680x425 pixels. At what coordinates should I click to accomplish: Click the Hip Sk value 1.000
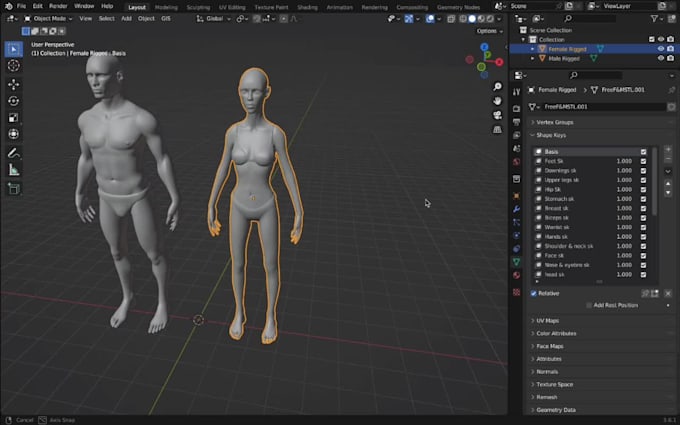[624, 190]
